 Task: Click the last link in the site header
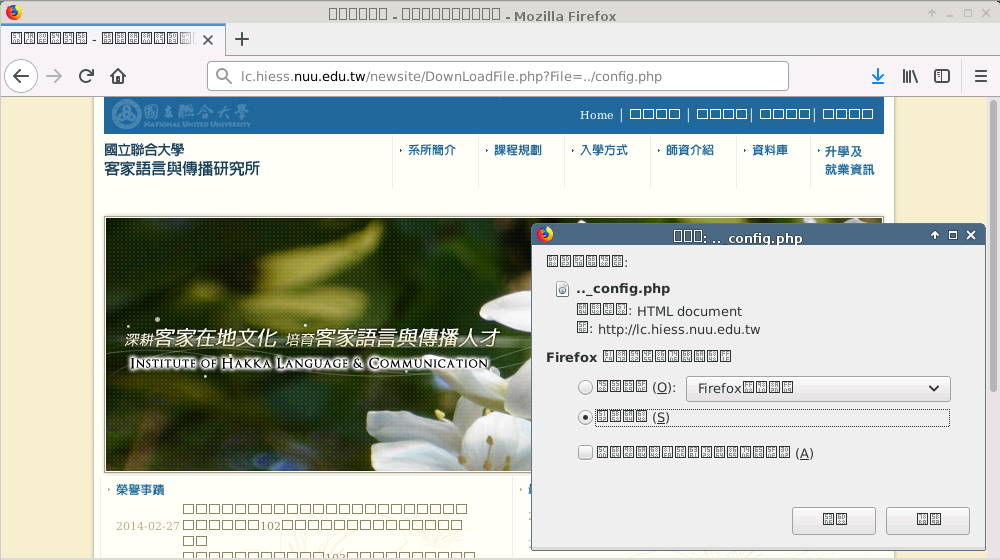(848, 114)
